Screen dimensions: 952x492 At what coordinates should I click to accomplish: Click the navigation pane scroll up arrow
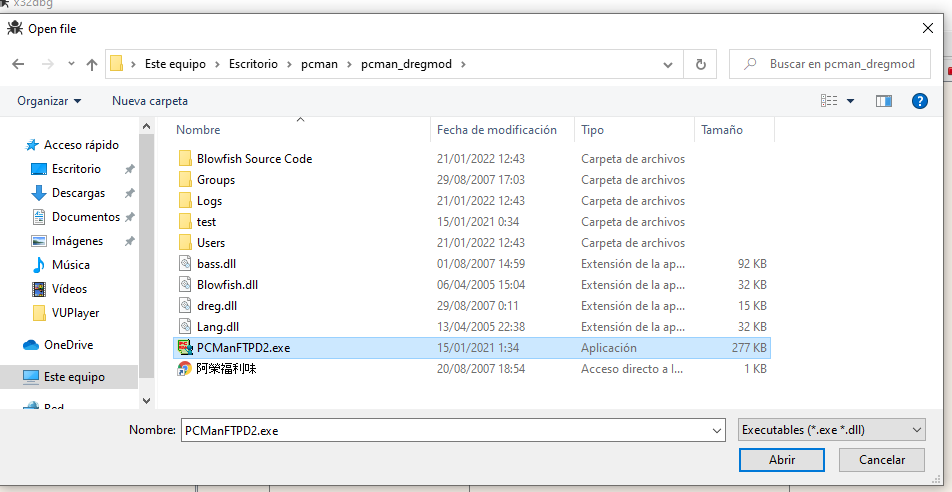(146, 126)
